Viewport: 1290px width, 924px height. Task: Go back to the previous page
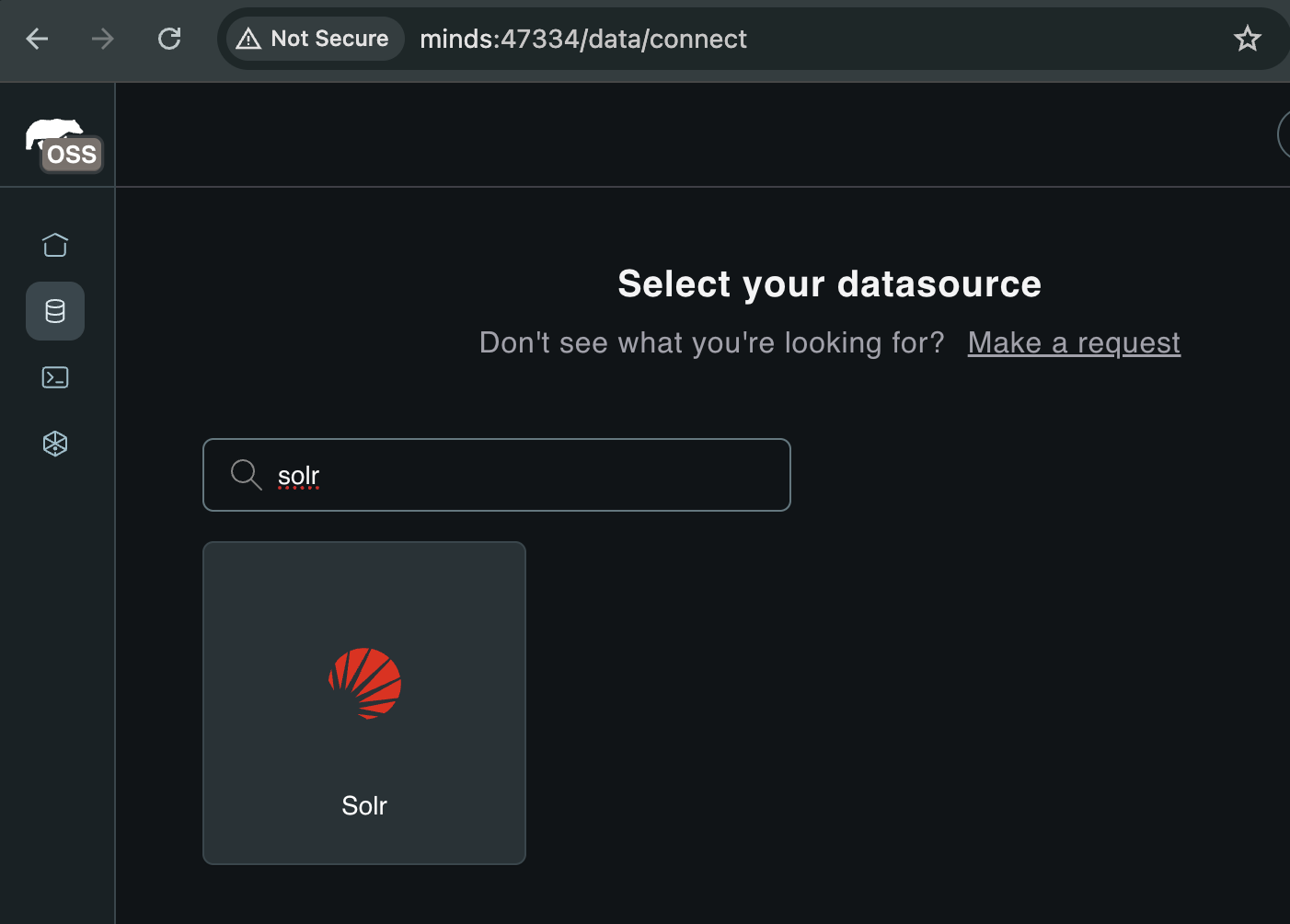pyautogui.click(x=37, y=39)
